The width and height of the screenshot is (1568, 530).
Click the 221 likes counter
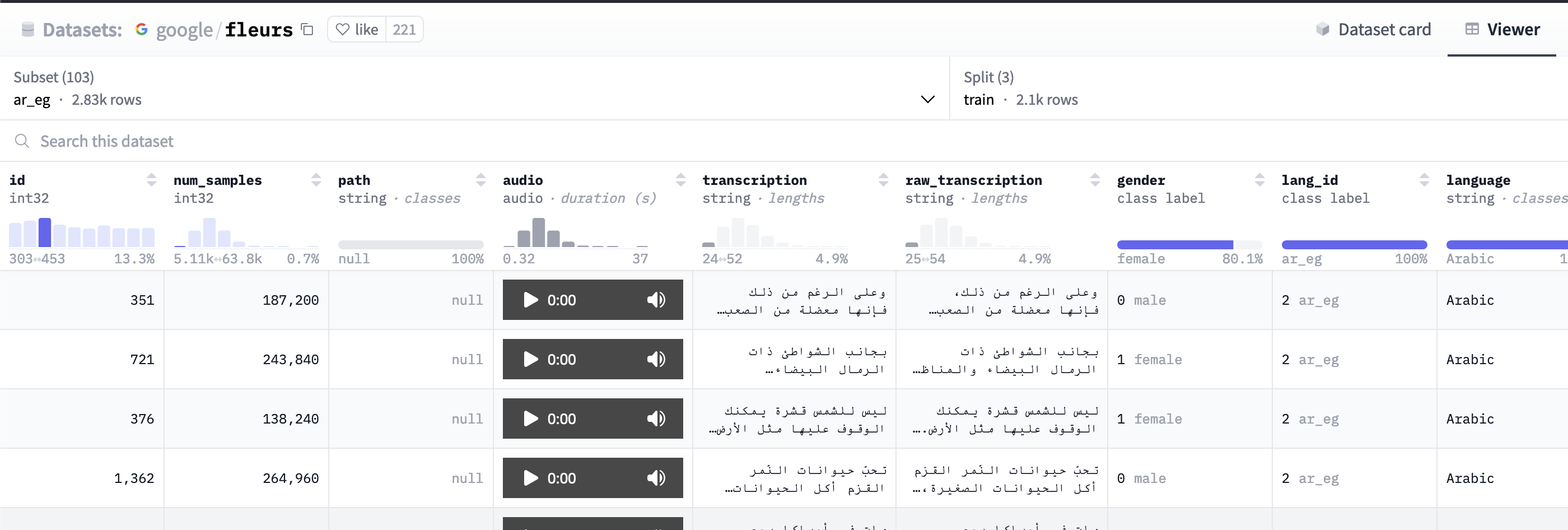404,29
